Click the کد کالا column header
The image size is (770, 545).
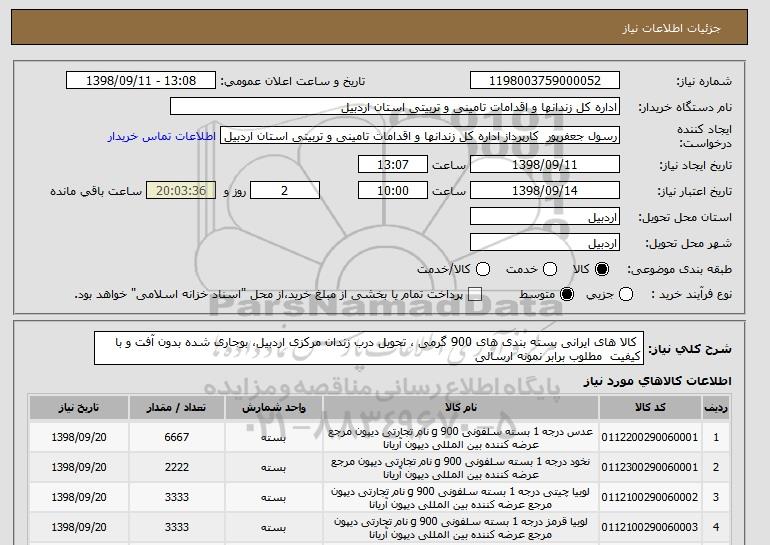pos(650,408)
